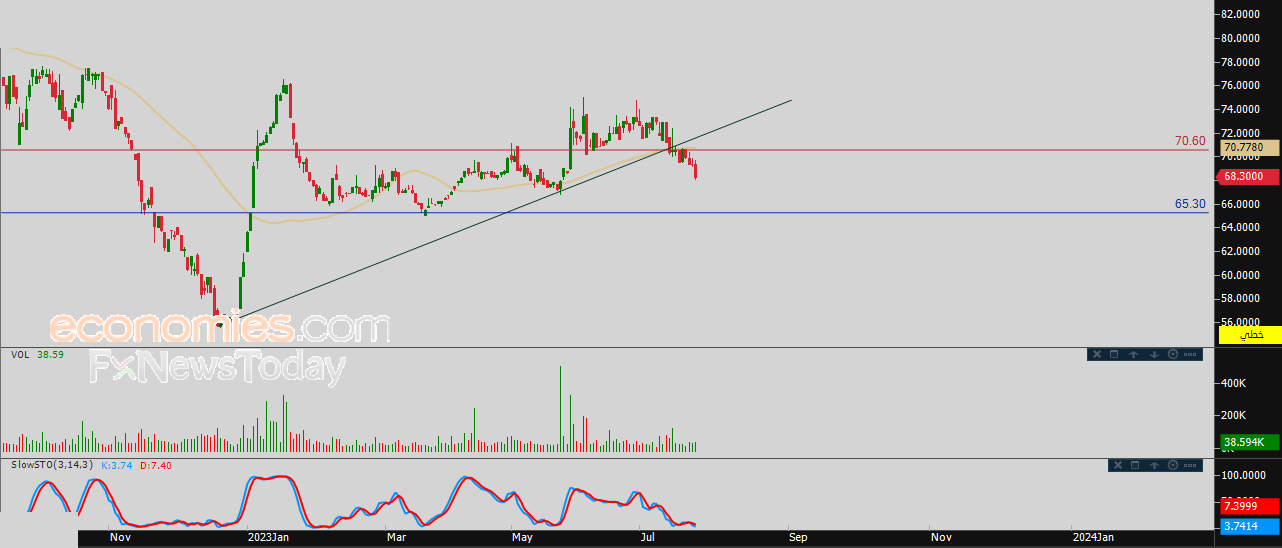
Task: Maximize the VOL indicator pane
Action: click(1114, 354)
